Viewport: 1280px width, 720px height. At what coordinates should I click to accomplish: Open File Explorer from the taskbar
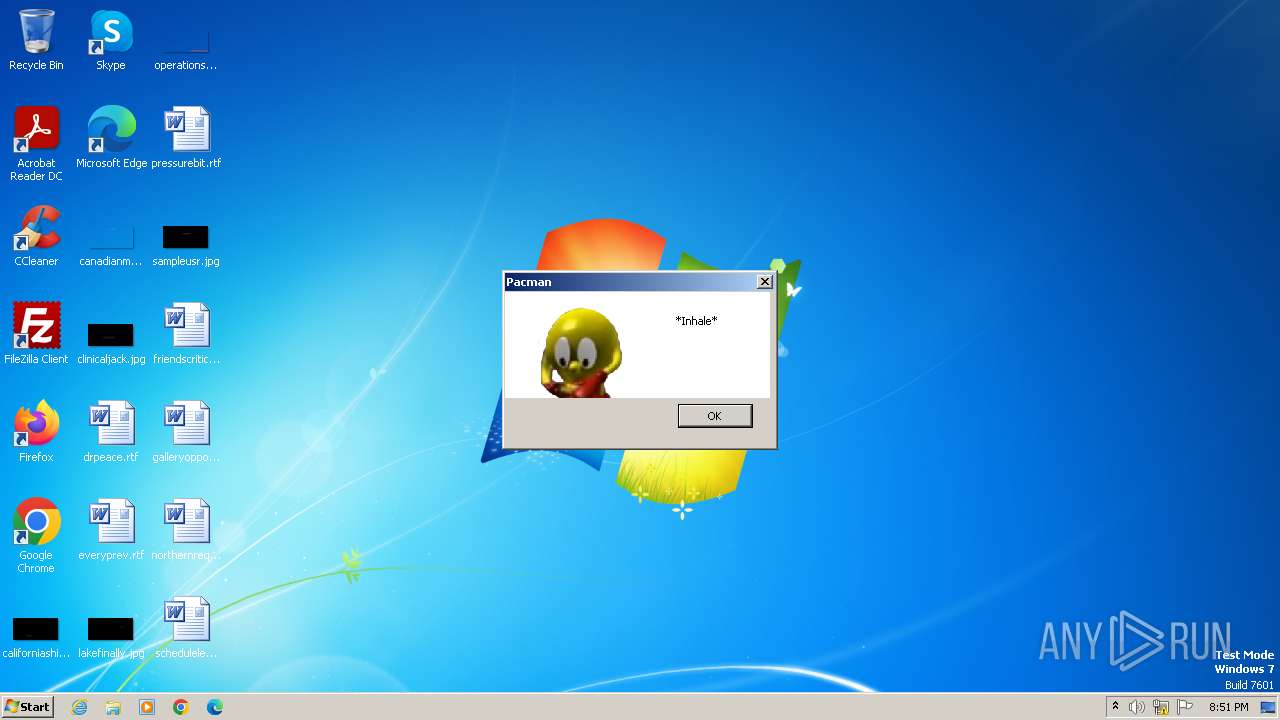point(113,707)
